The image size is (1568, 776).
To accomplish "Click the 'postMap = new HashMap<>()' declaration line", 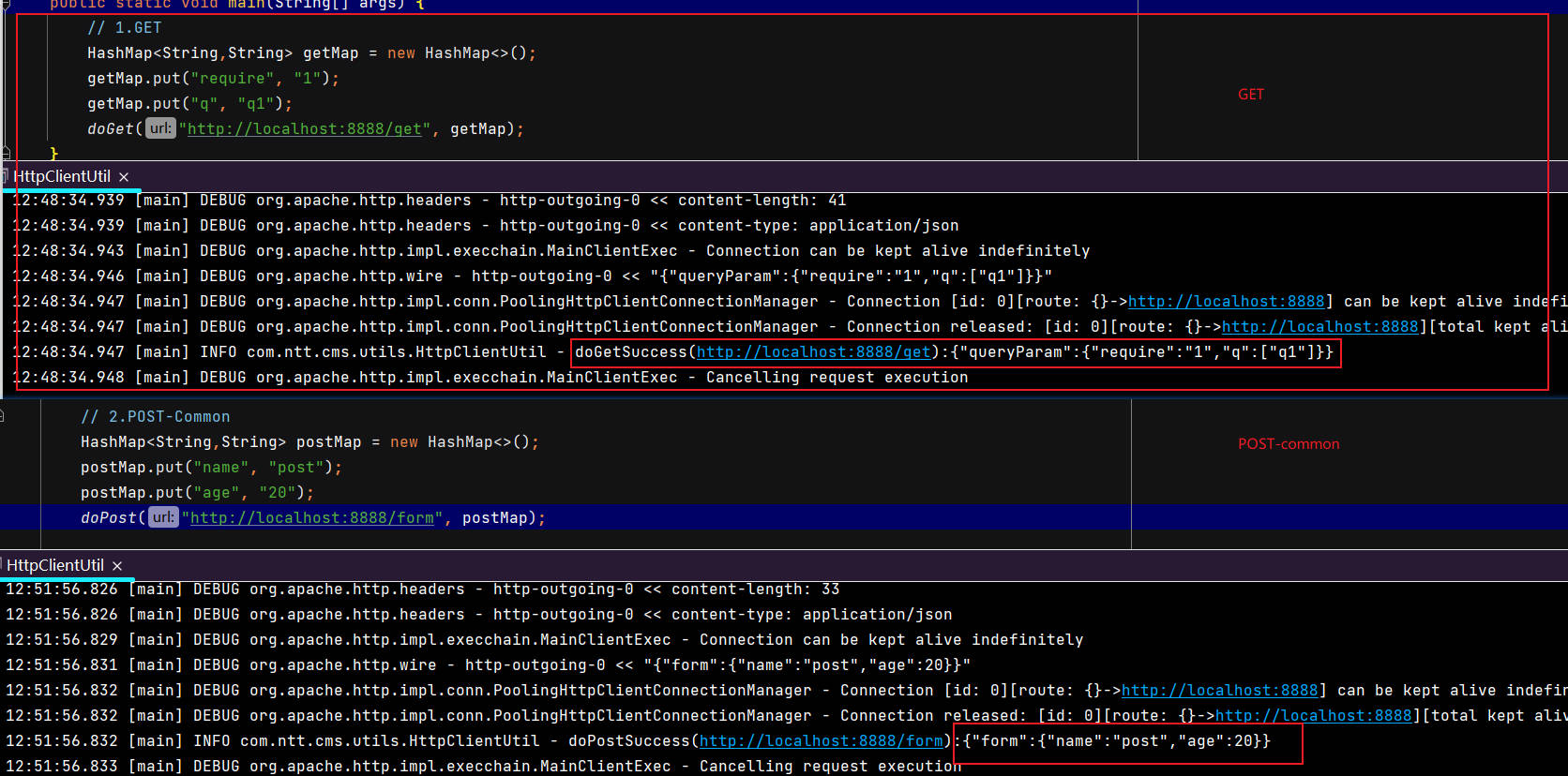I will (310, 441).
